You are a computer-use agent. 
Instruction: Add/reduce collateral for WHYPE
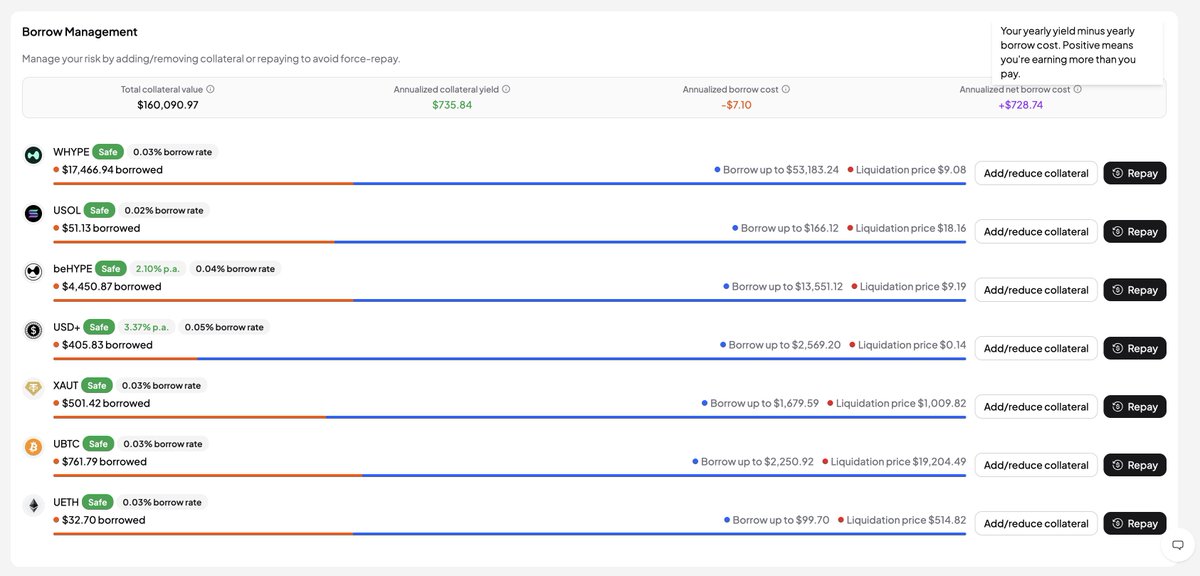click(x=1036, y=173)
